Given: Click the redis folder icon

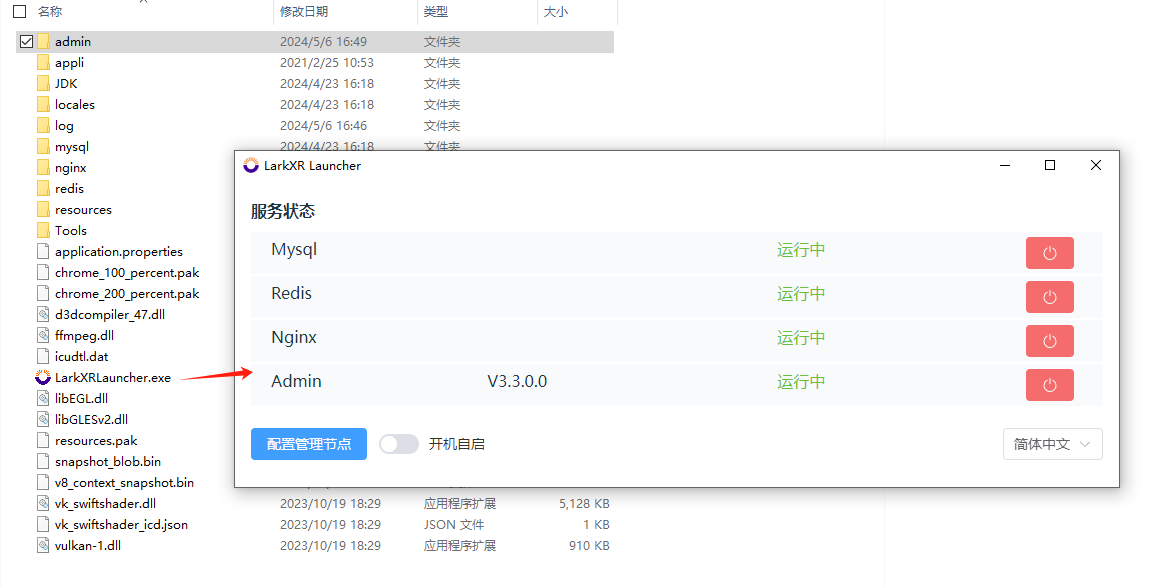Looking at the screenshot, I should click(43, 189).
